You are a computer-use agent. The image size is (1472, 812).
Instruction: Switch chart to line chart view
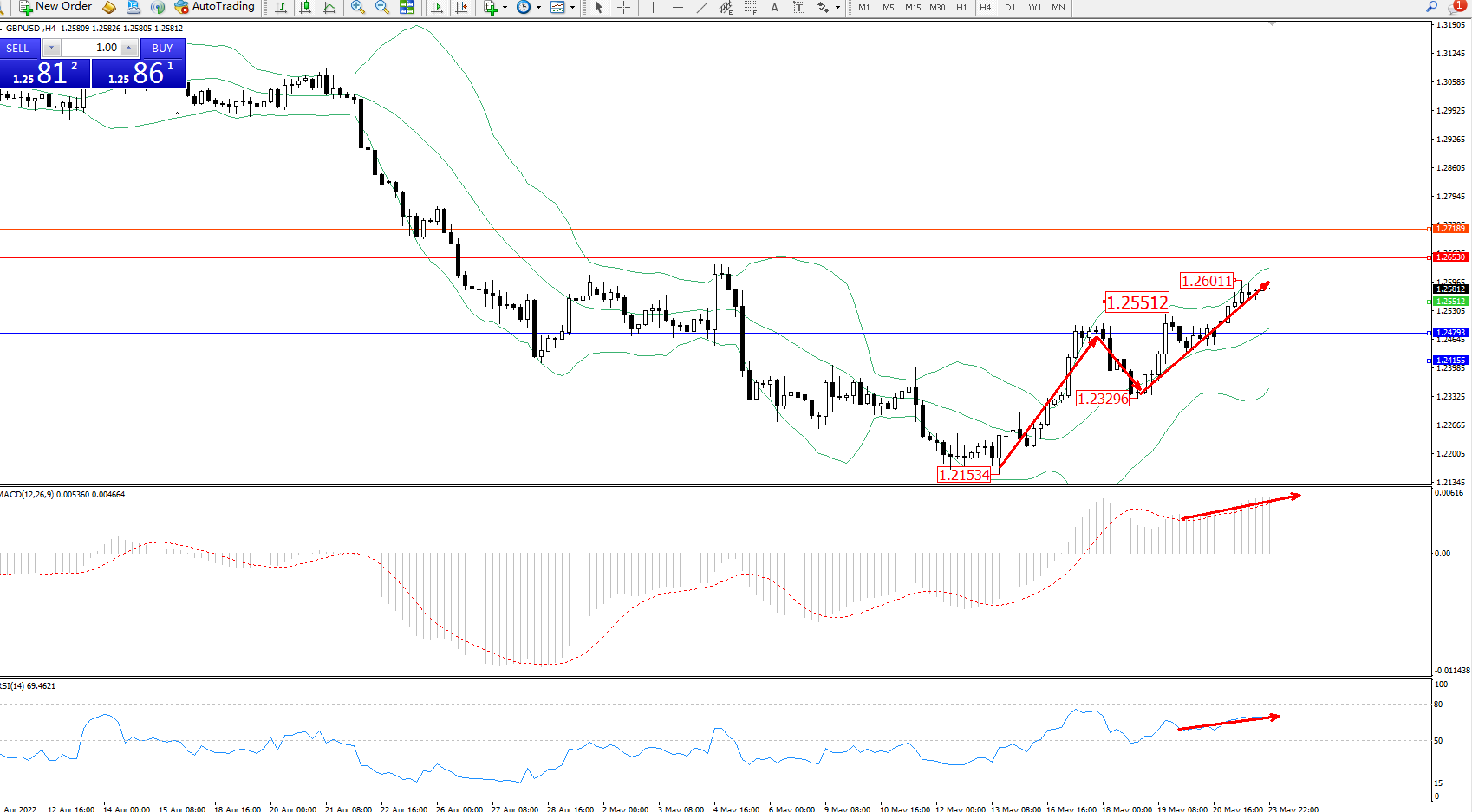click(329, 7)
